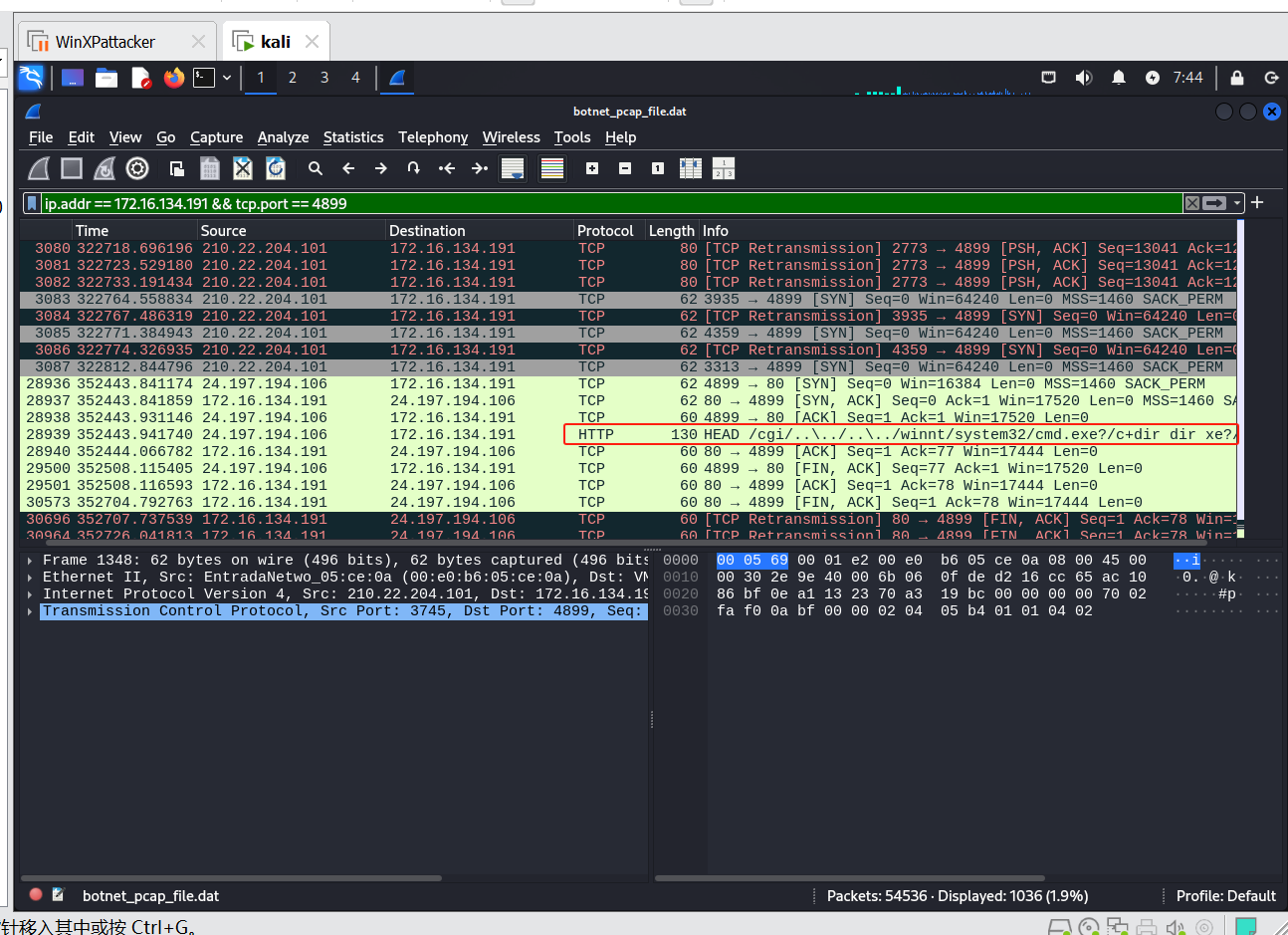Expand the Transmission Control Protocol node
The height and width of the screenshot is (935, 1288).
(x=30, y=611)
